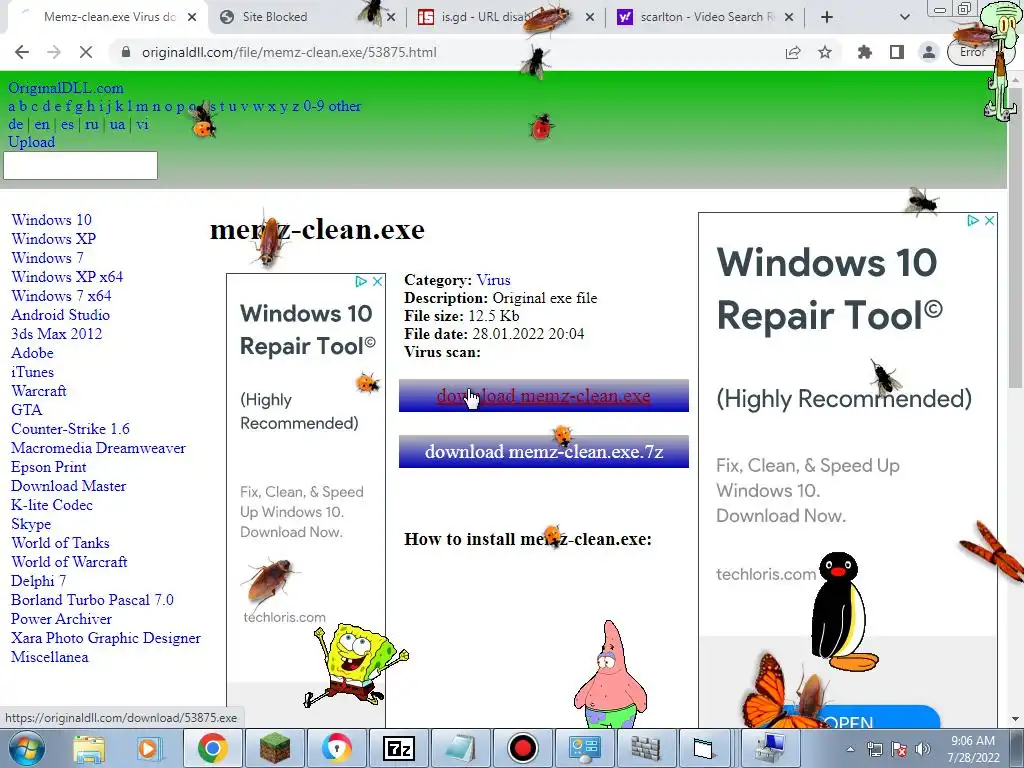This screenshot has height=768, width=1024.
Task: Click the Upload link
Action: coord(31,142)
